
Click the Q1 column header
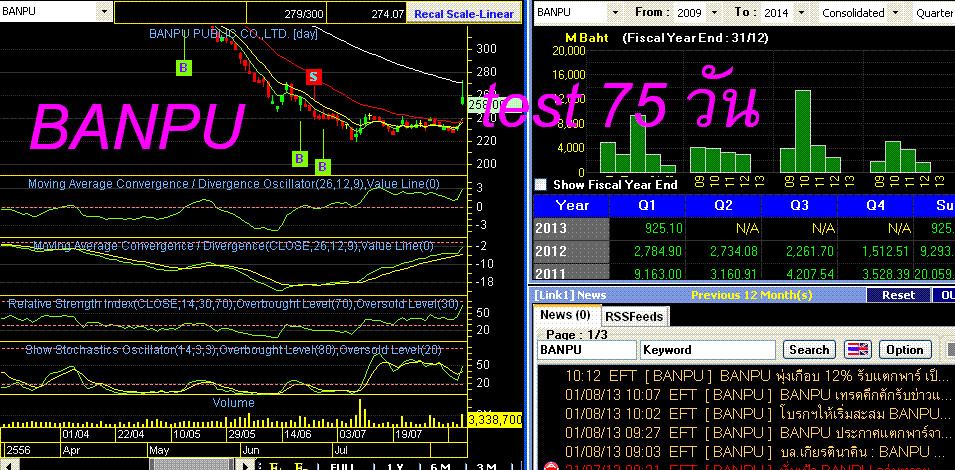click(648, 205)
